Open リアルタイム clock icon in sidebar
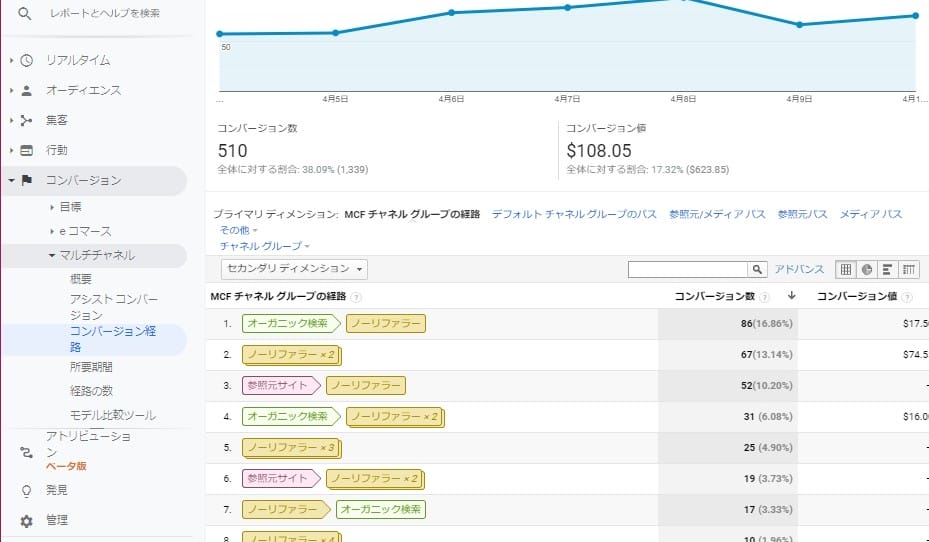 tap(27, 60)
